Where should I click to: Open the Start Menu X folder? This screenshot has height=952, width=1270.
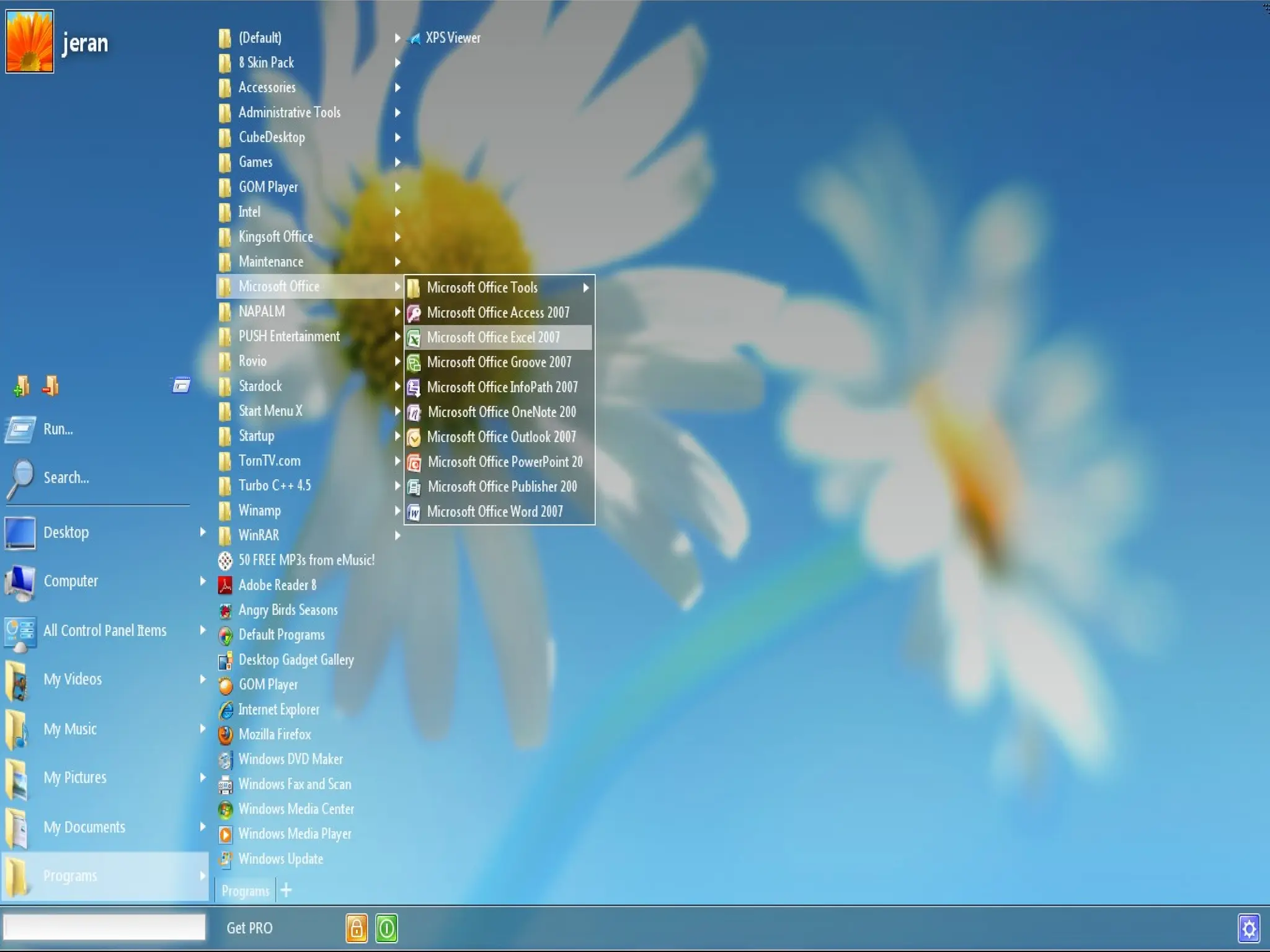[310, 411]
